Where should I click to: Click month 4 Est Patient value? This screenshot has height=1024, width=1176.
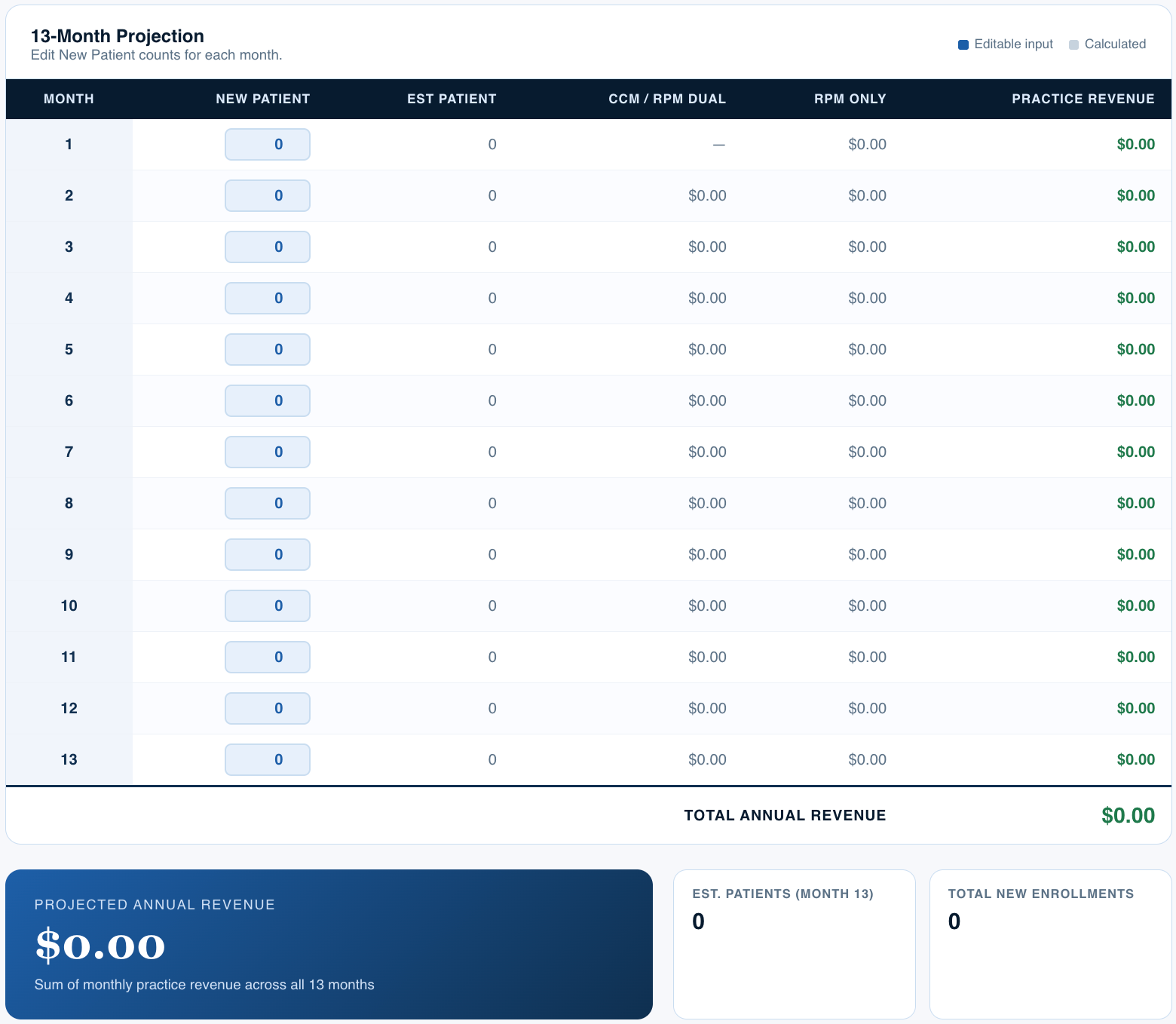pyautogui.click(x=492, y=298)
